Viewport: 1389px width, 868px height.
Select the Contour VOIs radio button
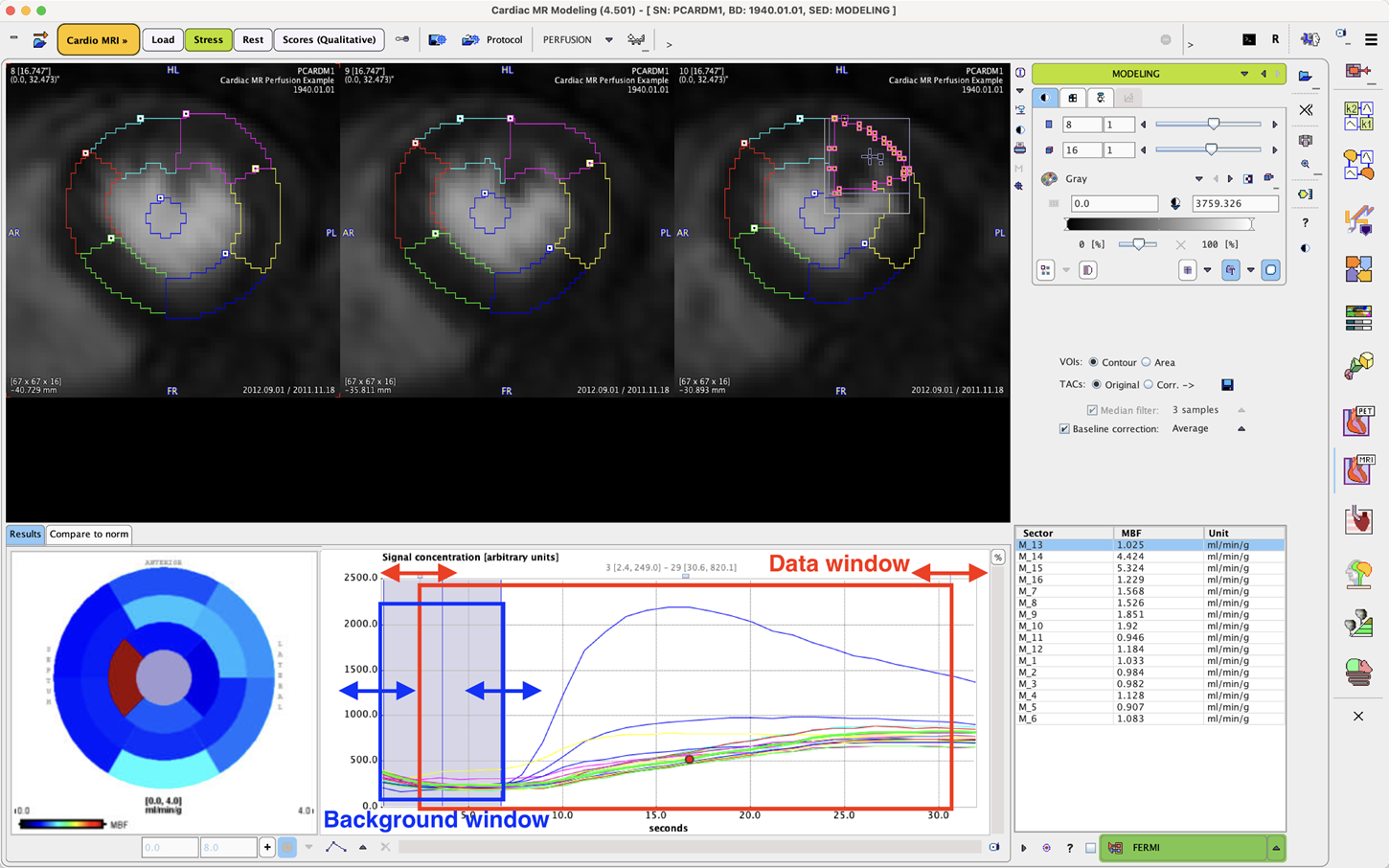[1093, 362]
